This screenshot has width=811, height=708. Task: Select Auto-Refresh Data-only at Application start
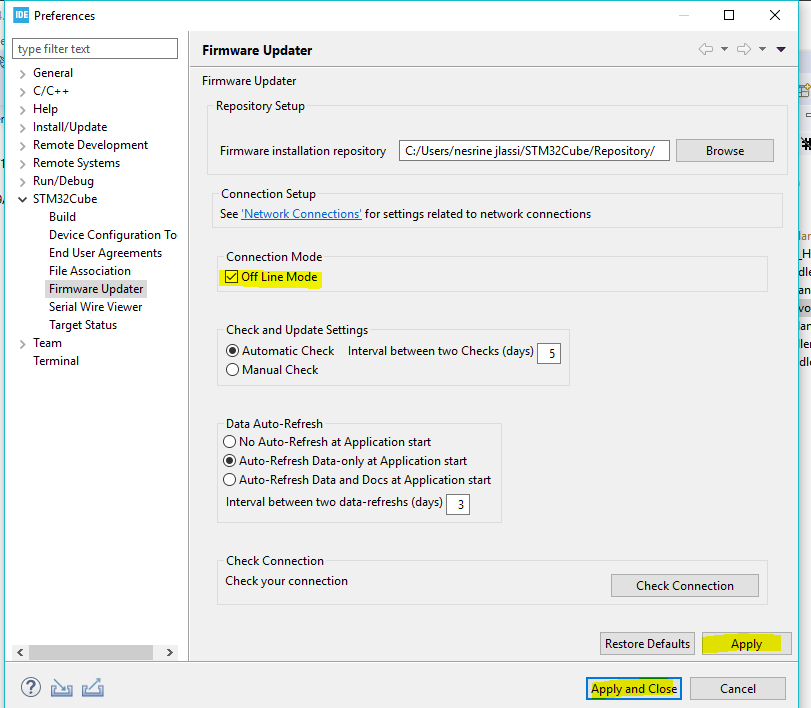click(230, 461)
